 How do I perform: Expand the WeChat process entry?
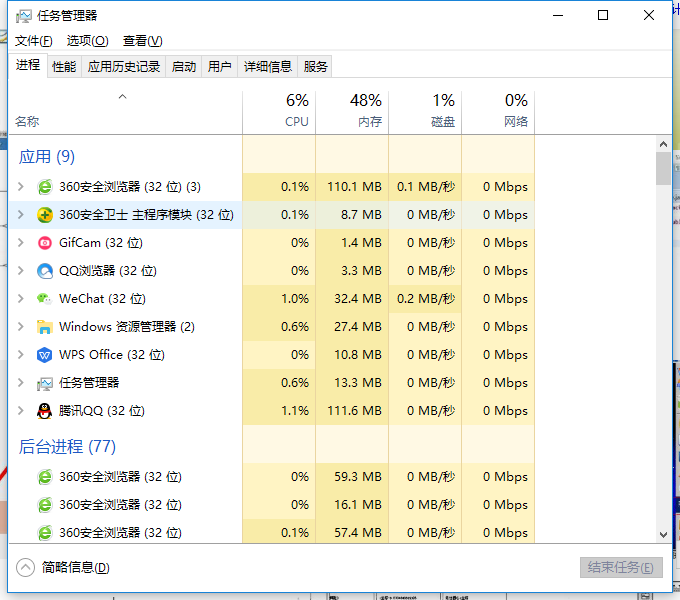click(x=21, y=299)
